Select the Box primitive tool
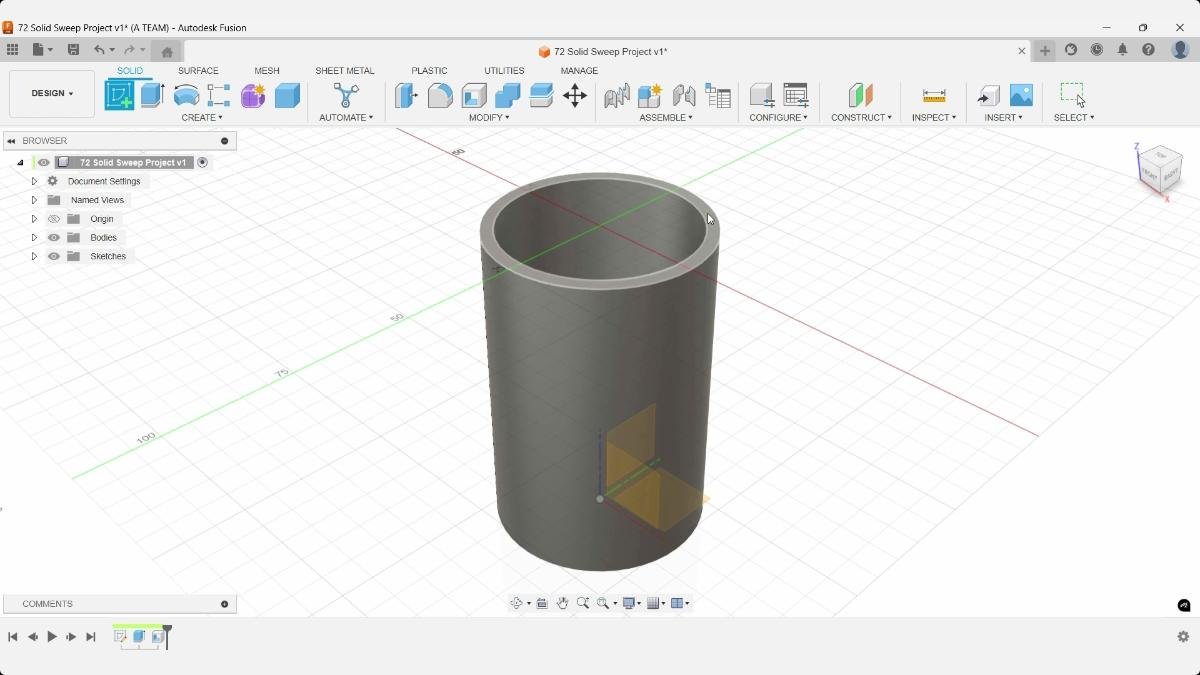 (x=287, y=95)
